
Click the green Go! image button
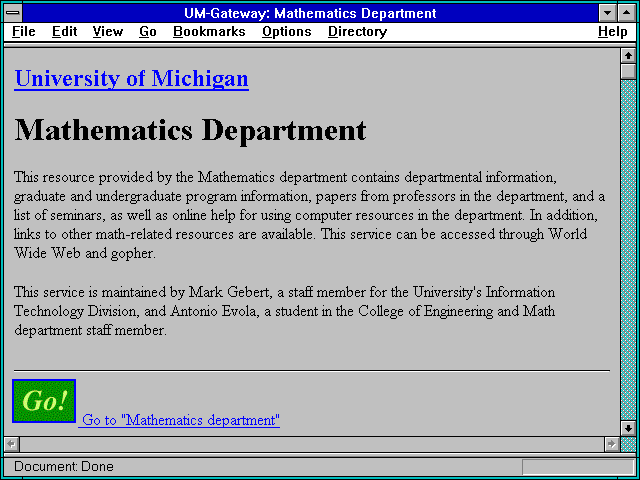(x=44, y=401)
